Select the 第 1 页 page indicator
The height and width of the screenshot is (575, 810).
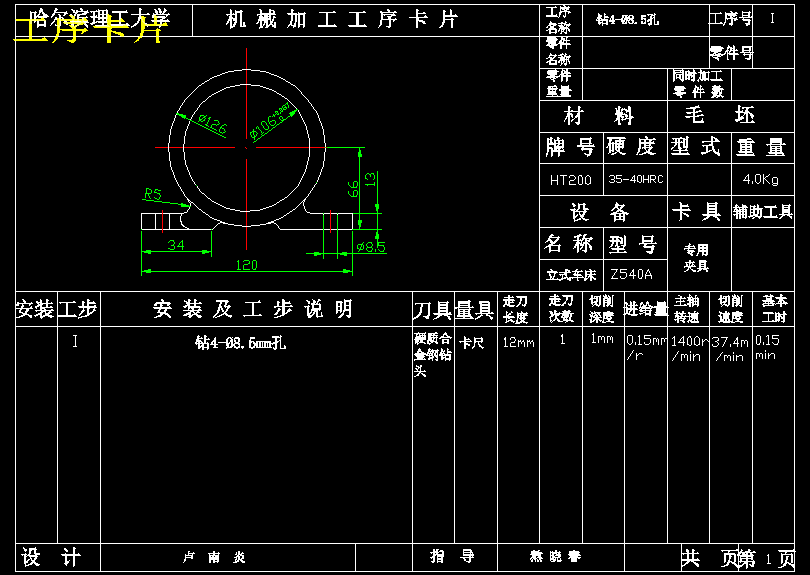pos(768,558)
